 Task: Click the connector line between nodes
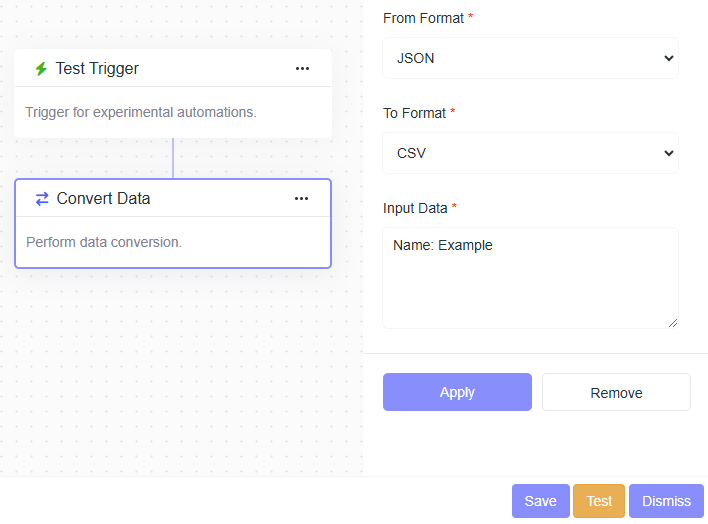[x=173, y=158]
